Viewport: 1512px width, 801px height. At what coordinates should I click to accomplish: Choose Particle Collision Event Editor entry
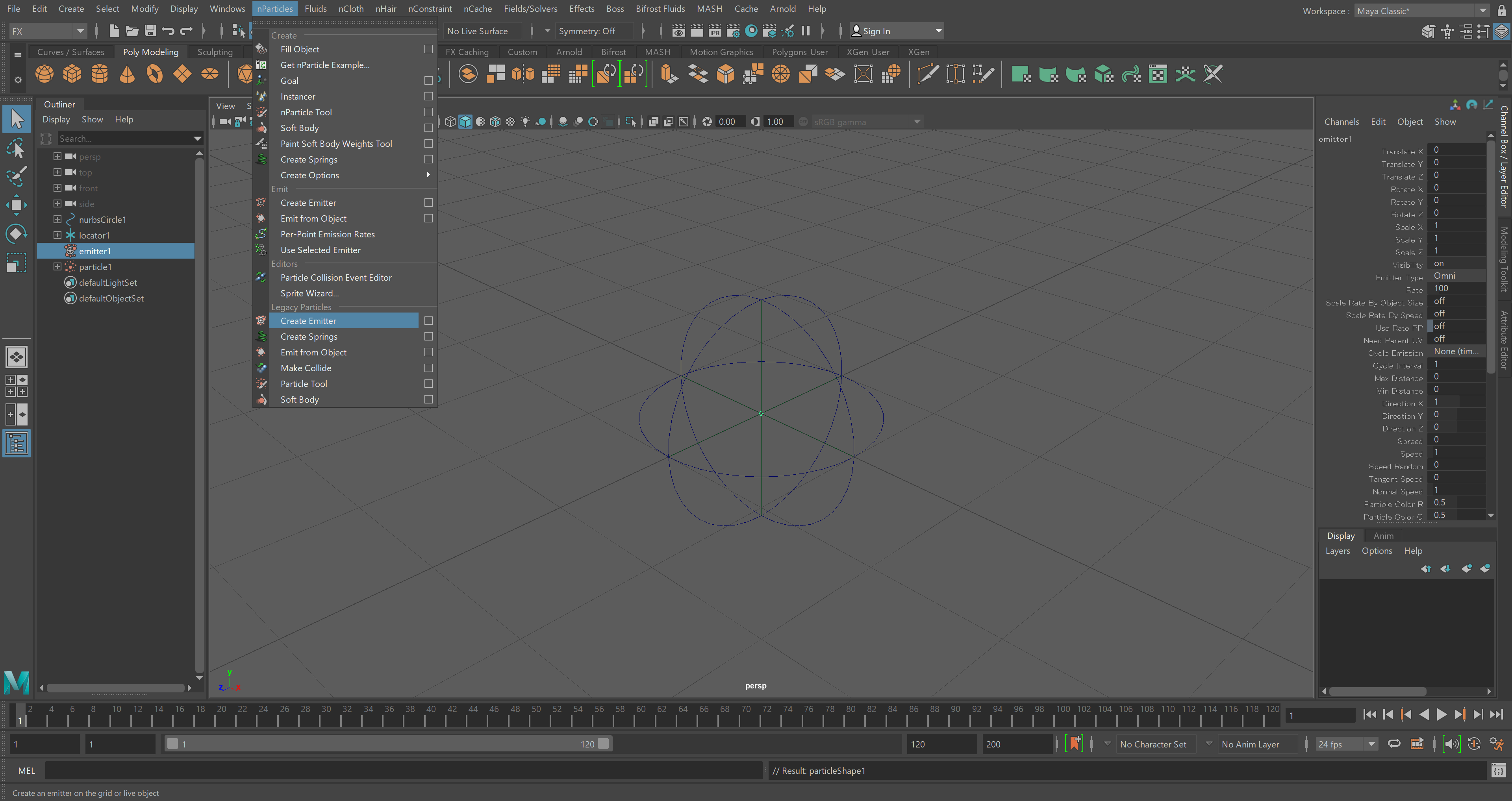336,277
